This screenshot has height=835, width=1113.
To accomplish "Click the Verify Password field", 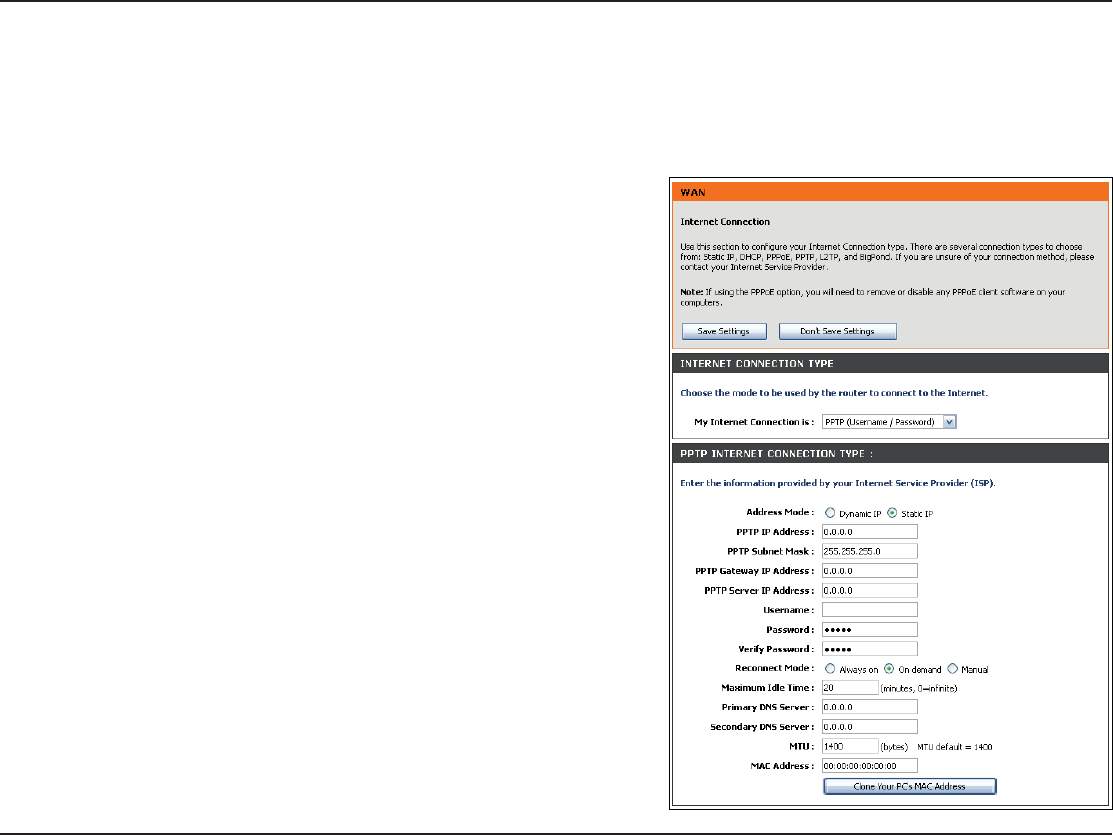I will 870,649.
